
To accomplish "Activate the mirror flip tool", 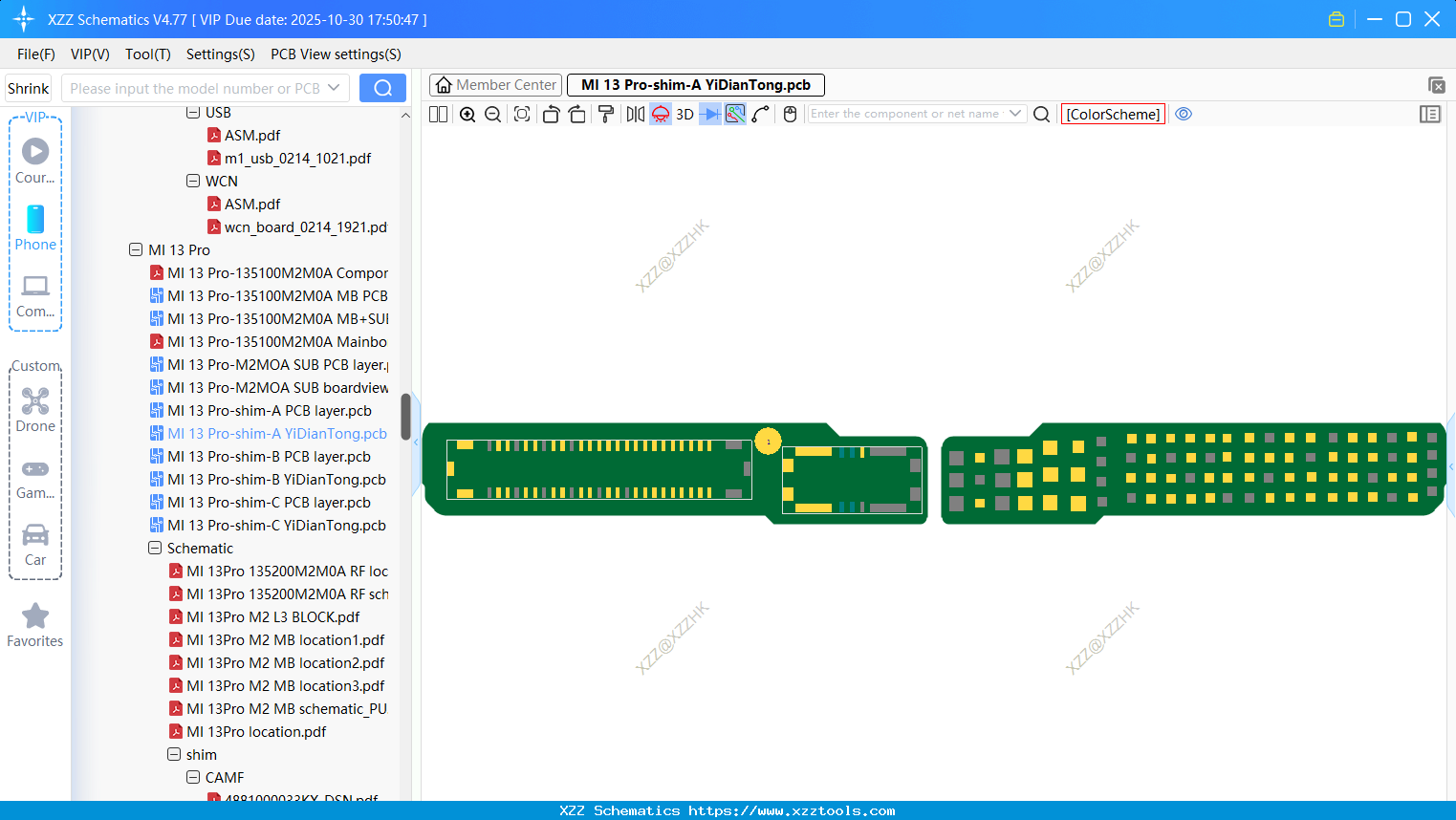I will pyautogui.click(x=634, y=114).
